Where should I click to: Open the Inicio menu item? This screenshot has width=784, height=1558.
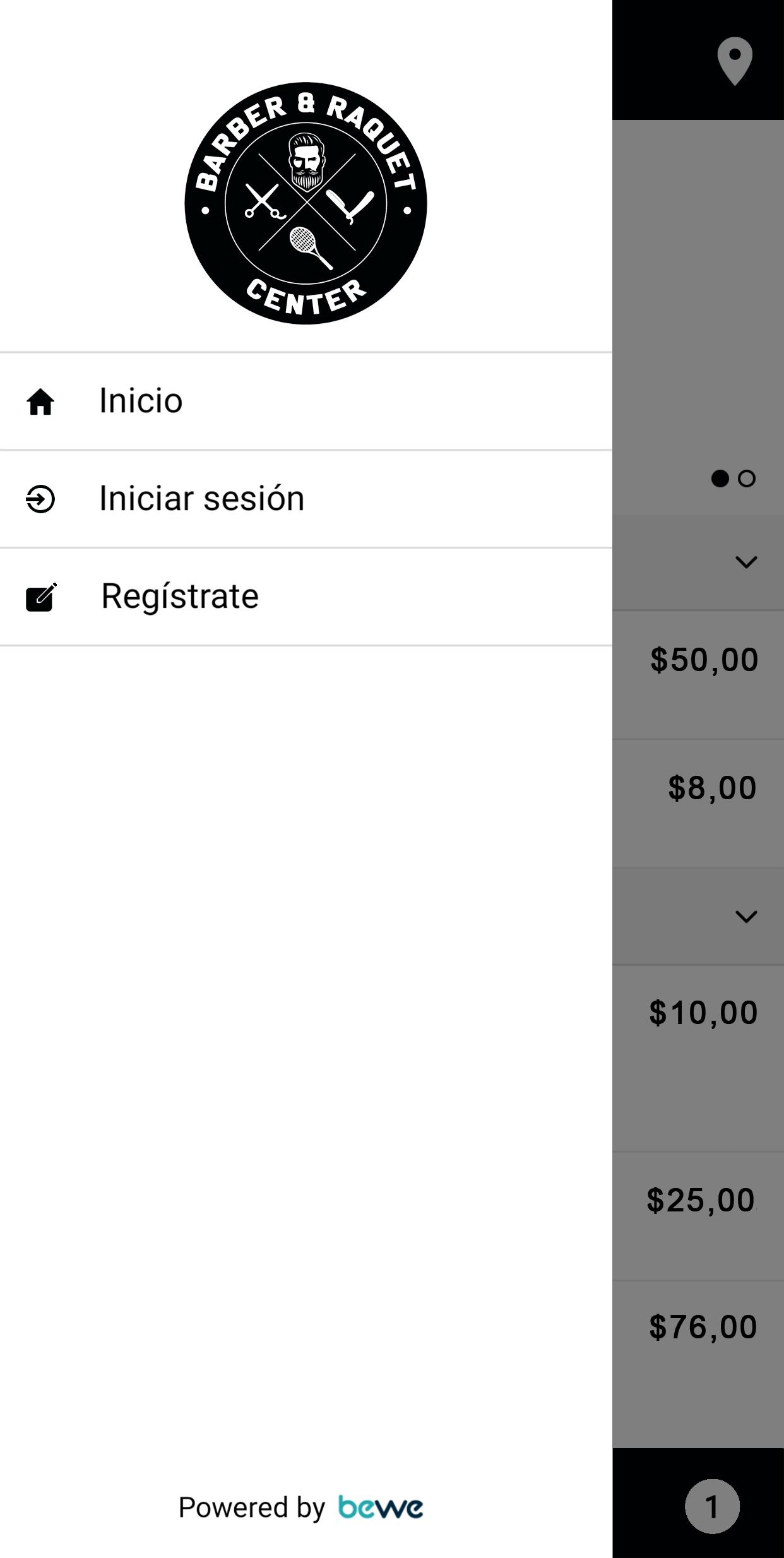306,401
